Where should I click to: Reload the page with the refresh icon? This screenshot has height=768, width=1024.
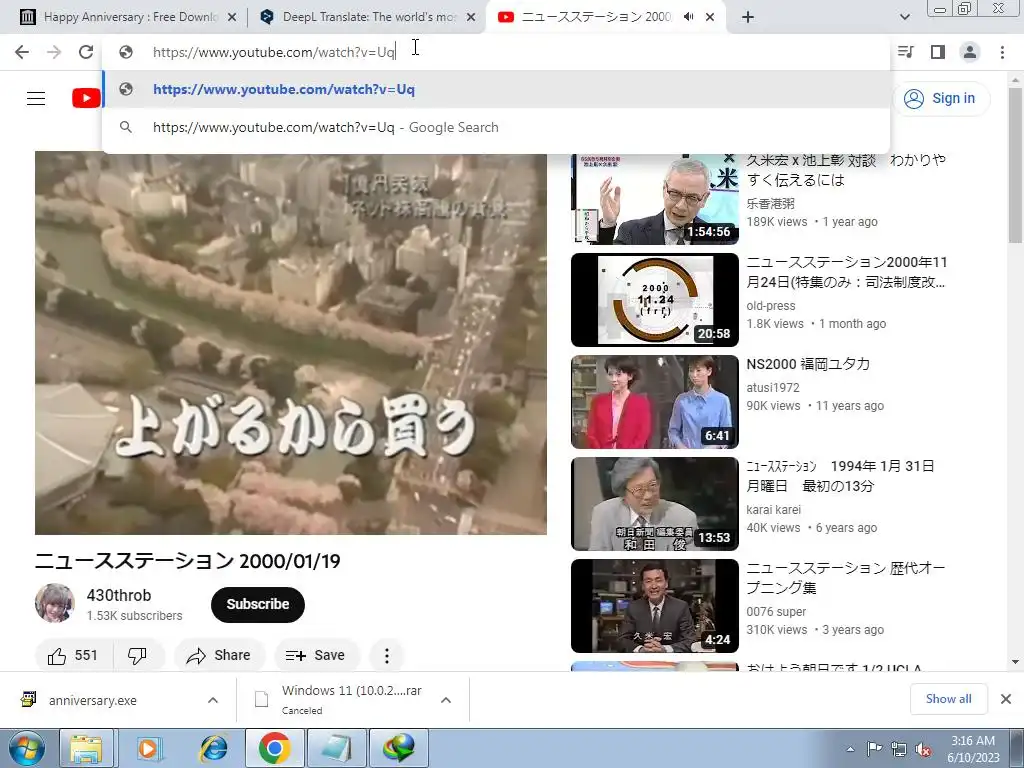[86, 52]
